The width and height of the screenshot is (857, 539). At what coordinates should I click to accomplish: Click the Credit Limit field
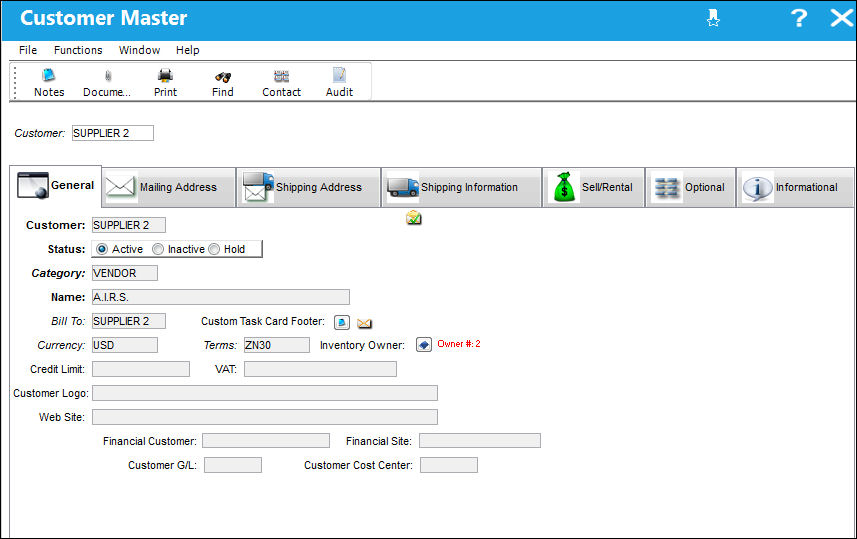[141, 370]
